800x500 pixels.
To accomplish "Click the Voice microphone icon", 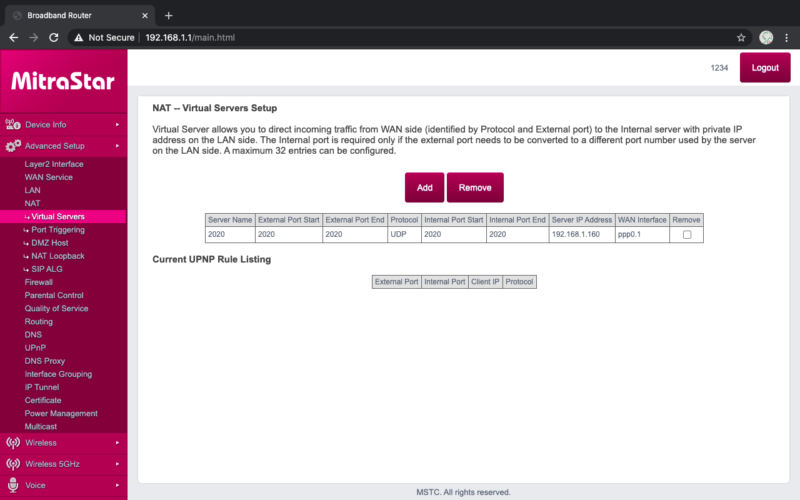I will tap(13, 485).
